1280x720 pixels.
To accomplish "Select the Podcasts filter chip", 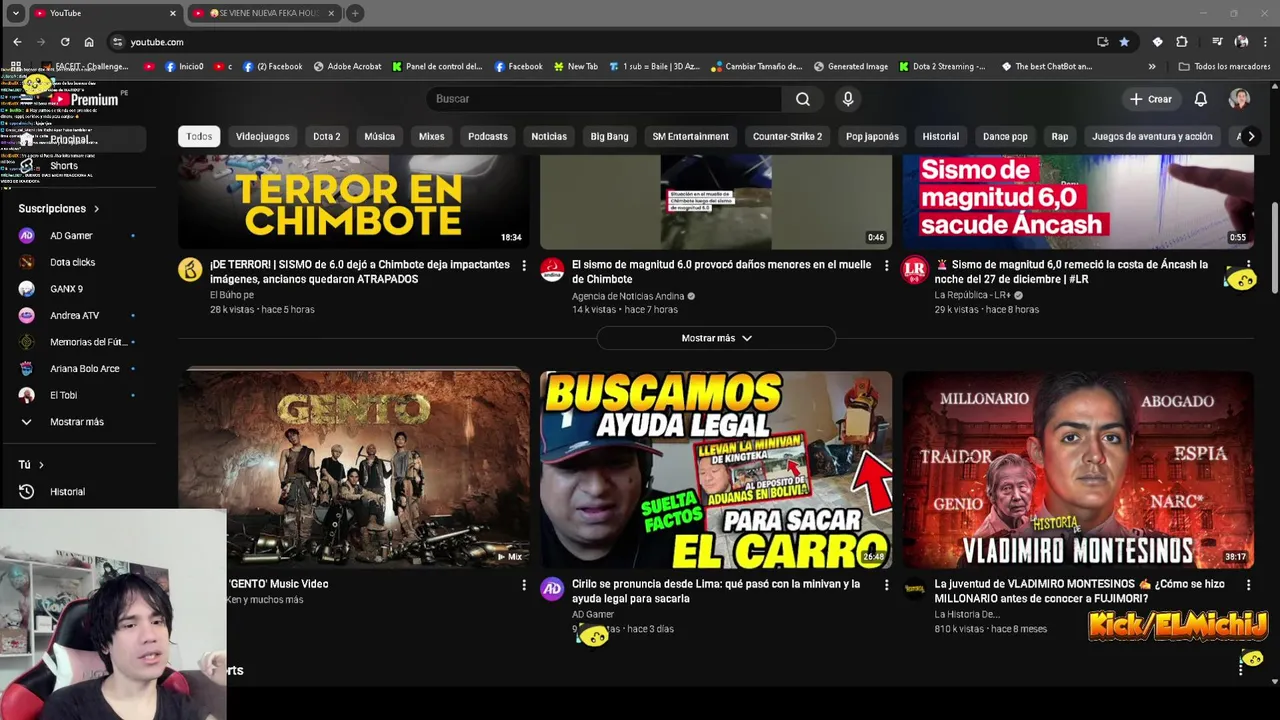I will 488,136.
